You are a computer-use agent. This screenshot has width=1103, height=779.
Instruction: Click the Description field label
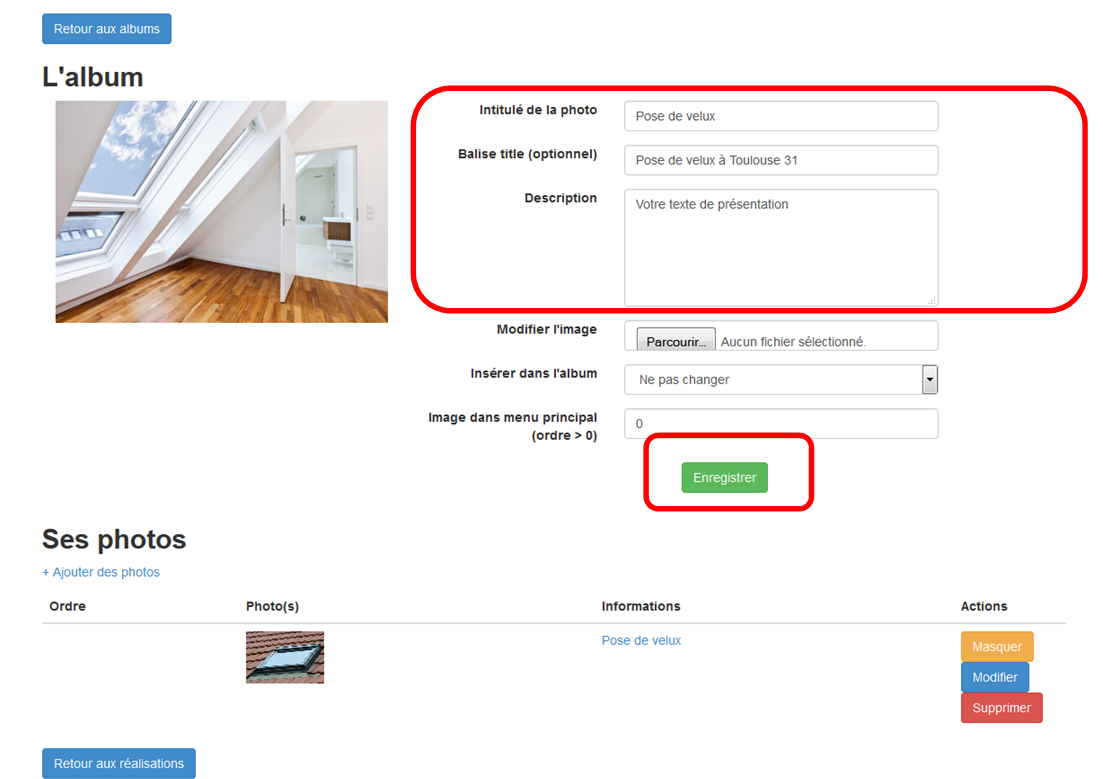tap(561, 198)
